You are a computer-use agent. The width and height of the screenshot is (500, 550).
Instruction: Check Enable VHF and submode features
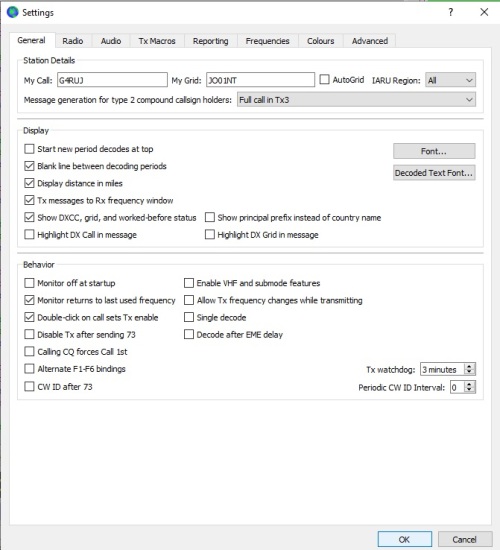189,283
